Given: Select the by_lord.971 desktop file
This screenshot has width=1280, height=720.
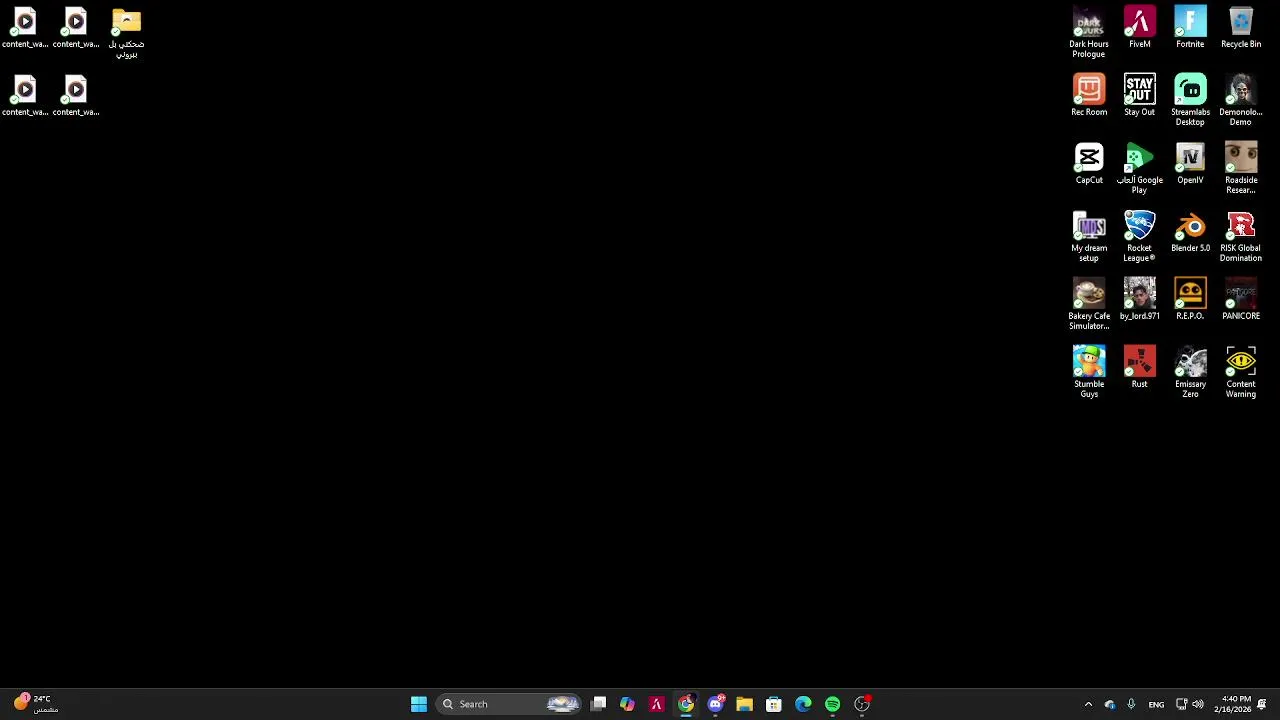Looking at the screenshot, I should pyautogui.click(x=1139, y=300).
